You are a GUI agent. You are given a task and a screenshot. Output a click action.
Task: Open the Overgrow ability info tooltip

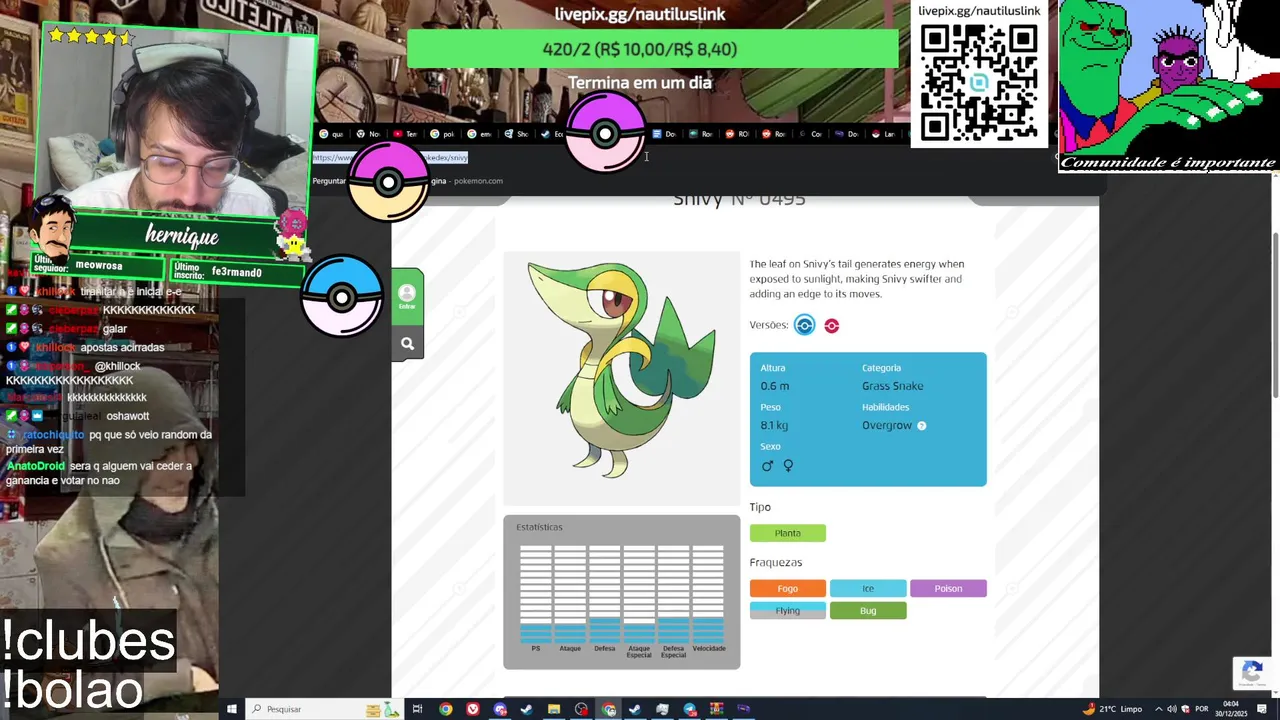tap(922, 426)
